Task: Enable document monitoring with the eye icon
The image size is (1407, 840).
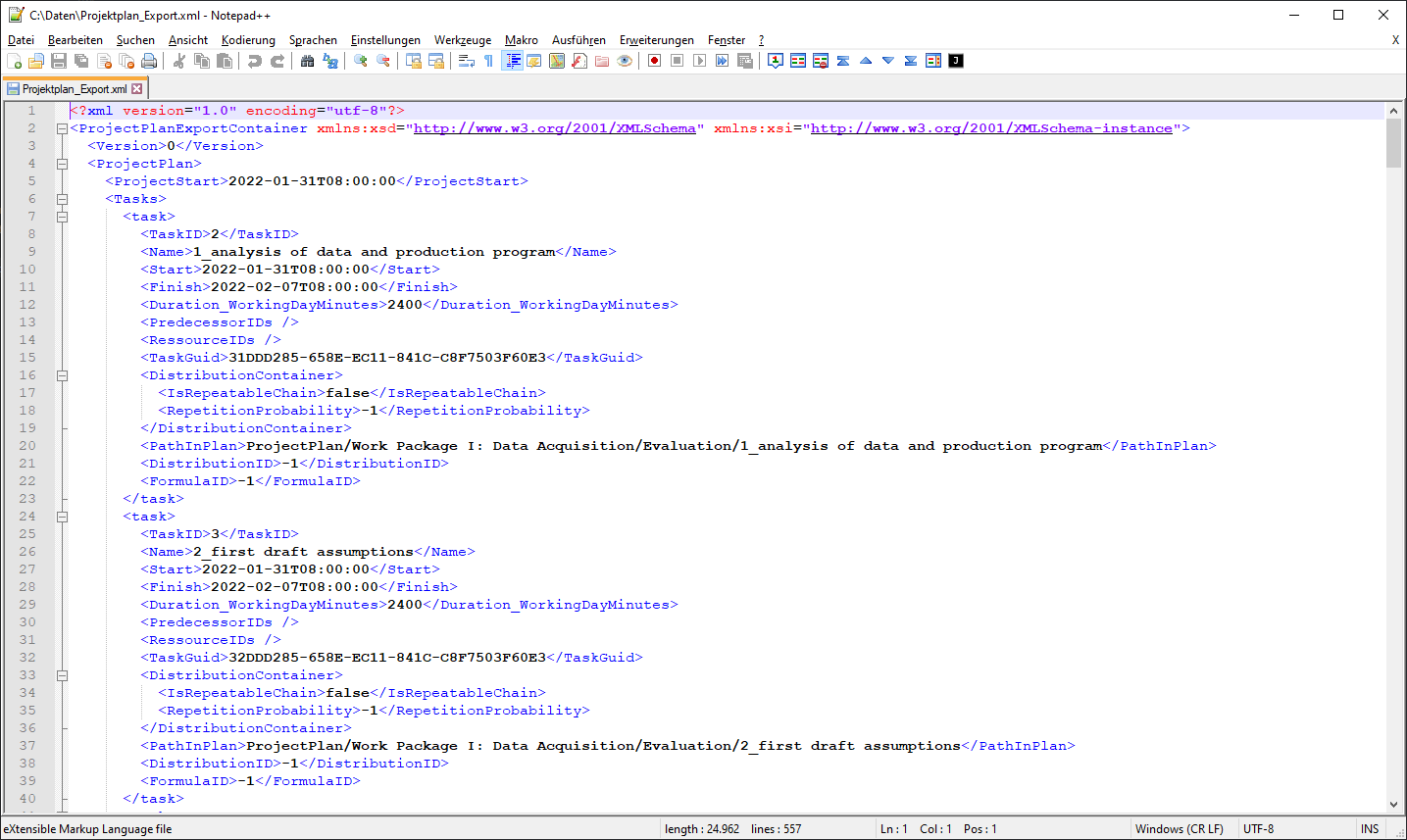Action: click(624, 60)
